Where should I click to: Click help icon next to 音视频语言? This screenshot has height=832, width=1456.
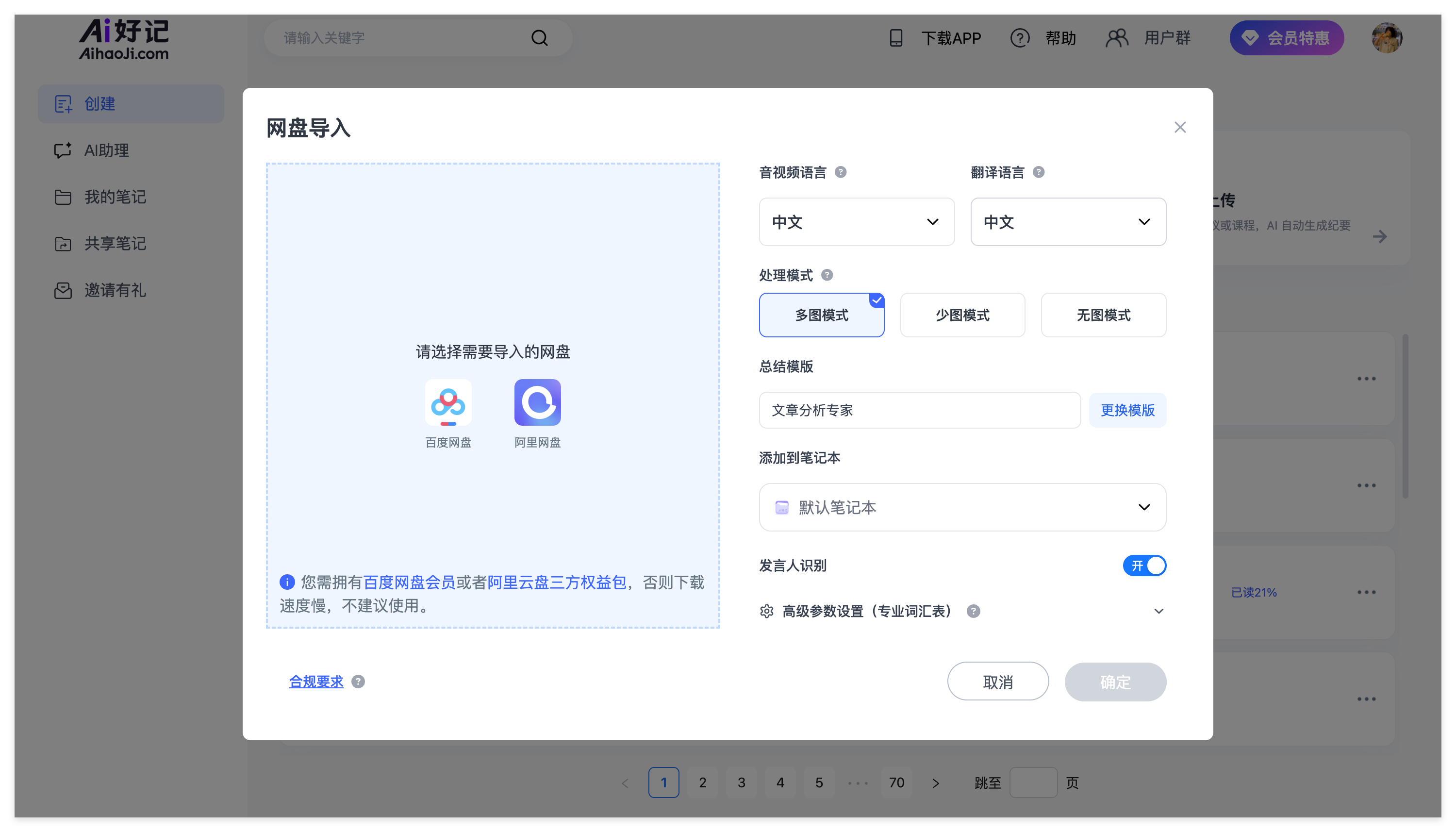click(840, 172)
